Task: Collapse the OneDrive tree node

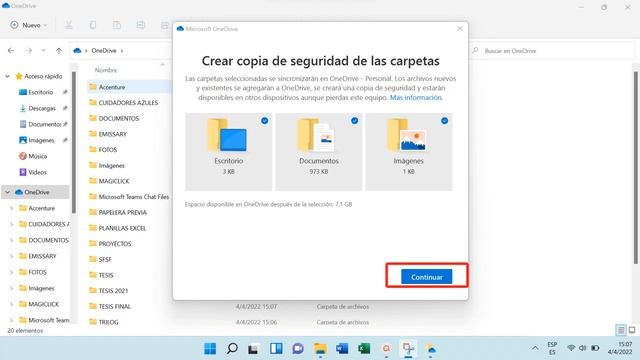Action: tap(7, 192)
